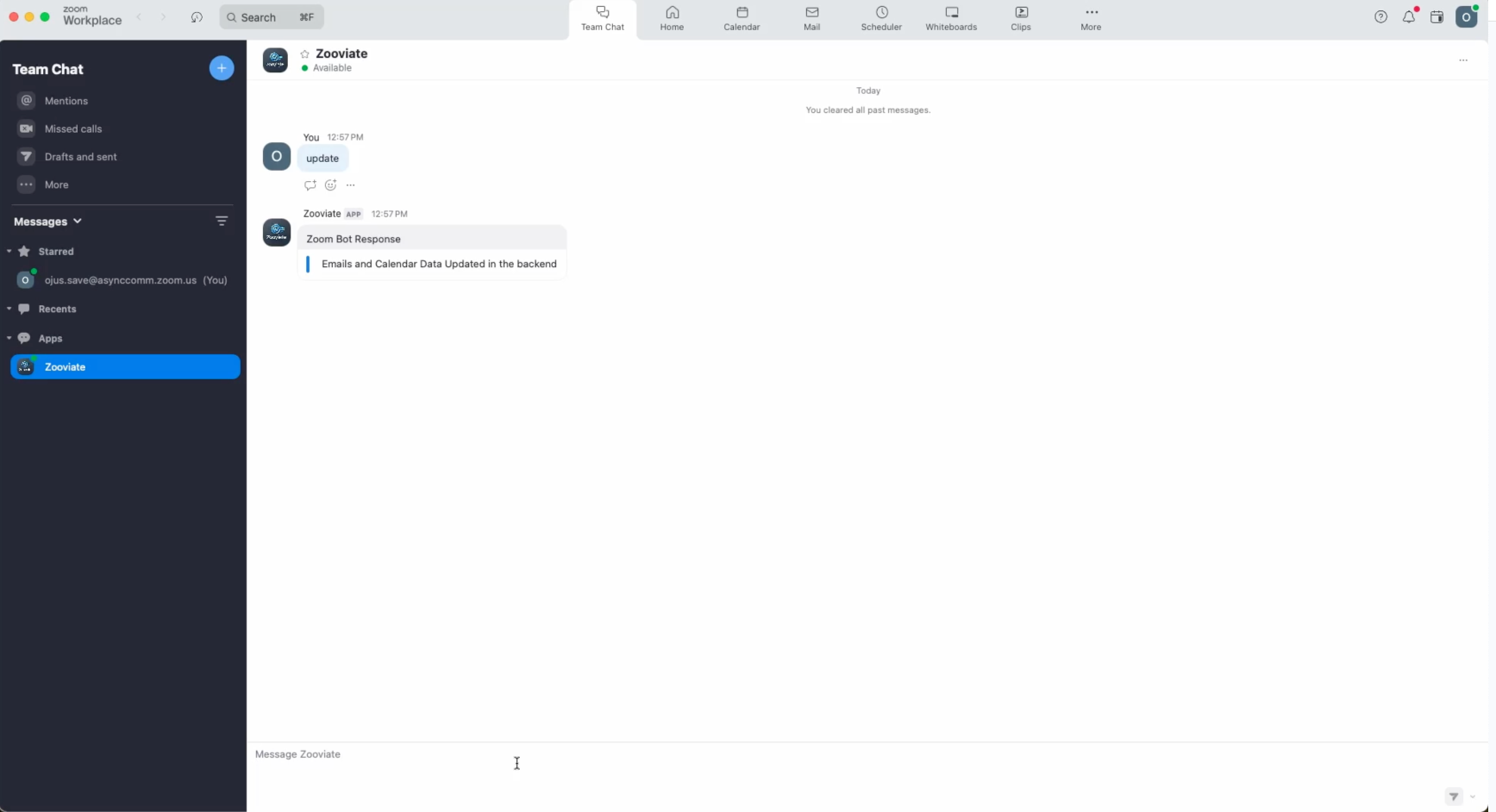The height and width of the screenshot is (812, 1496).
Task: Toggle the headset audio device selector
Action: (197, 16)
